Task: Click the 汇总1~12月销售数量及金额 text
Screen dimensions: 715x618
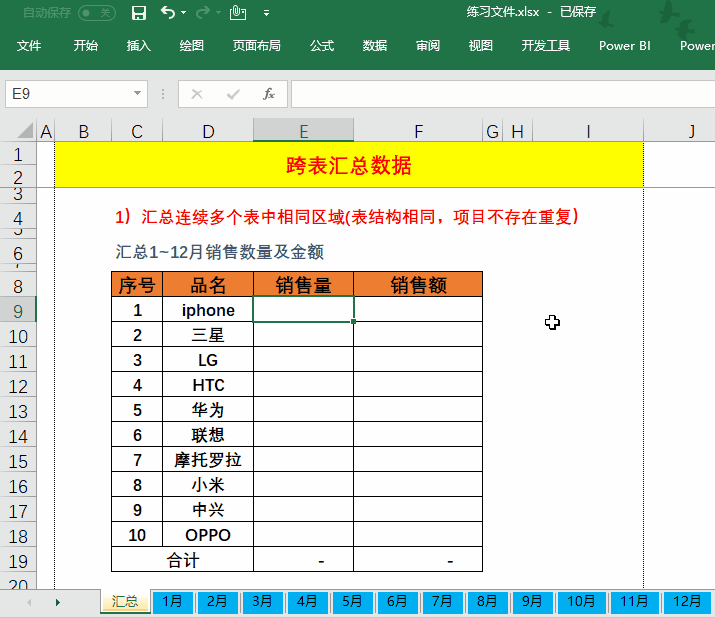Action: (x=219, y=252)
